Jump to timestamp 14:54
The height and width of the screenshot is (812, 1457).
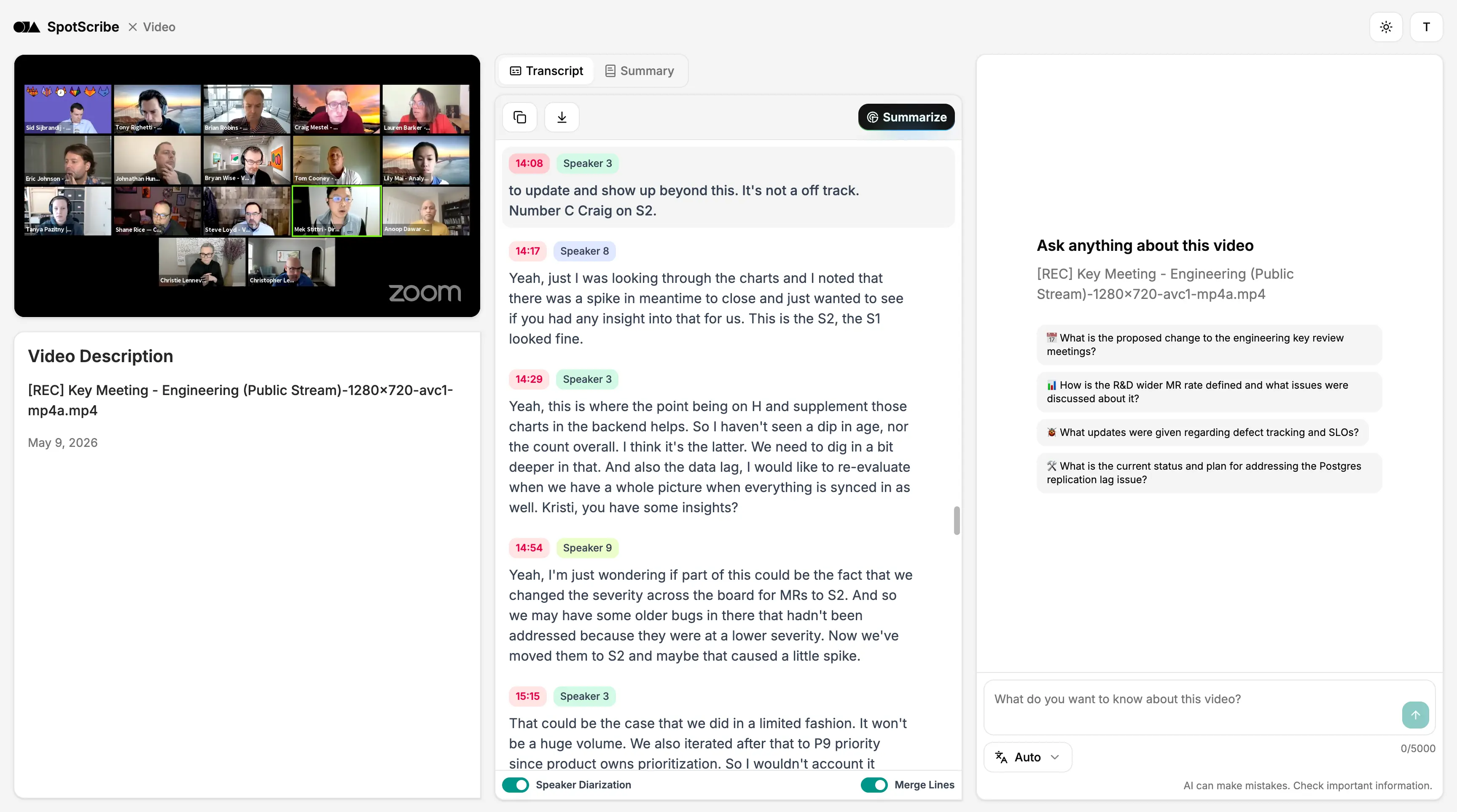pos(529,548)
